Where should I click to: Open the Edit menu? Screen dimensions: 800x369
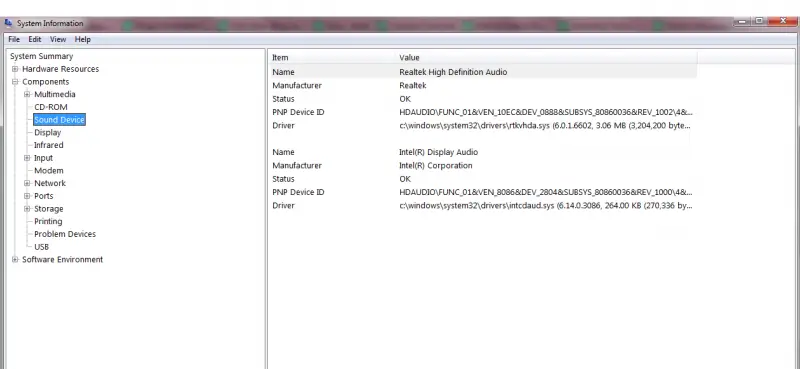click(35, 39)
